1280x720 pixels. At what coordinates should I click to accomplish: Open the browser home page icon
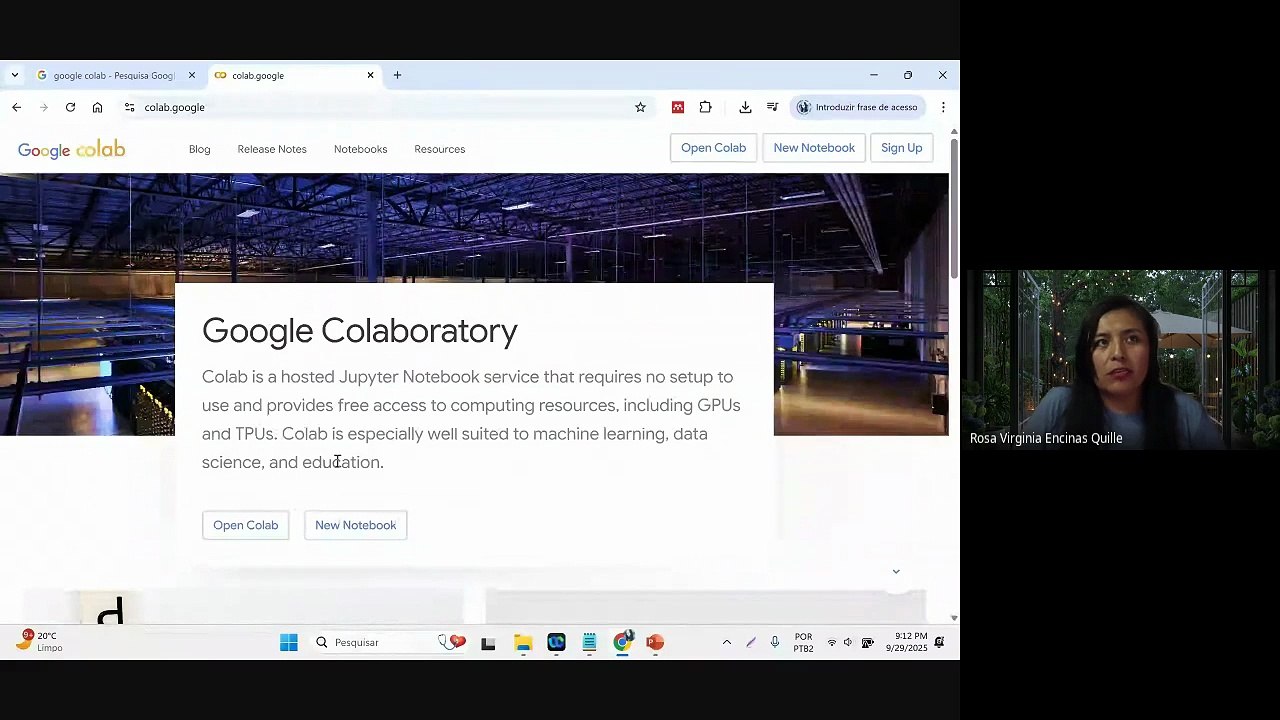pos(97,107)
